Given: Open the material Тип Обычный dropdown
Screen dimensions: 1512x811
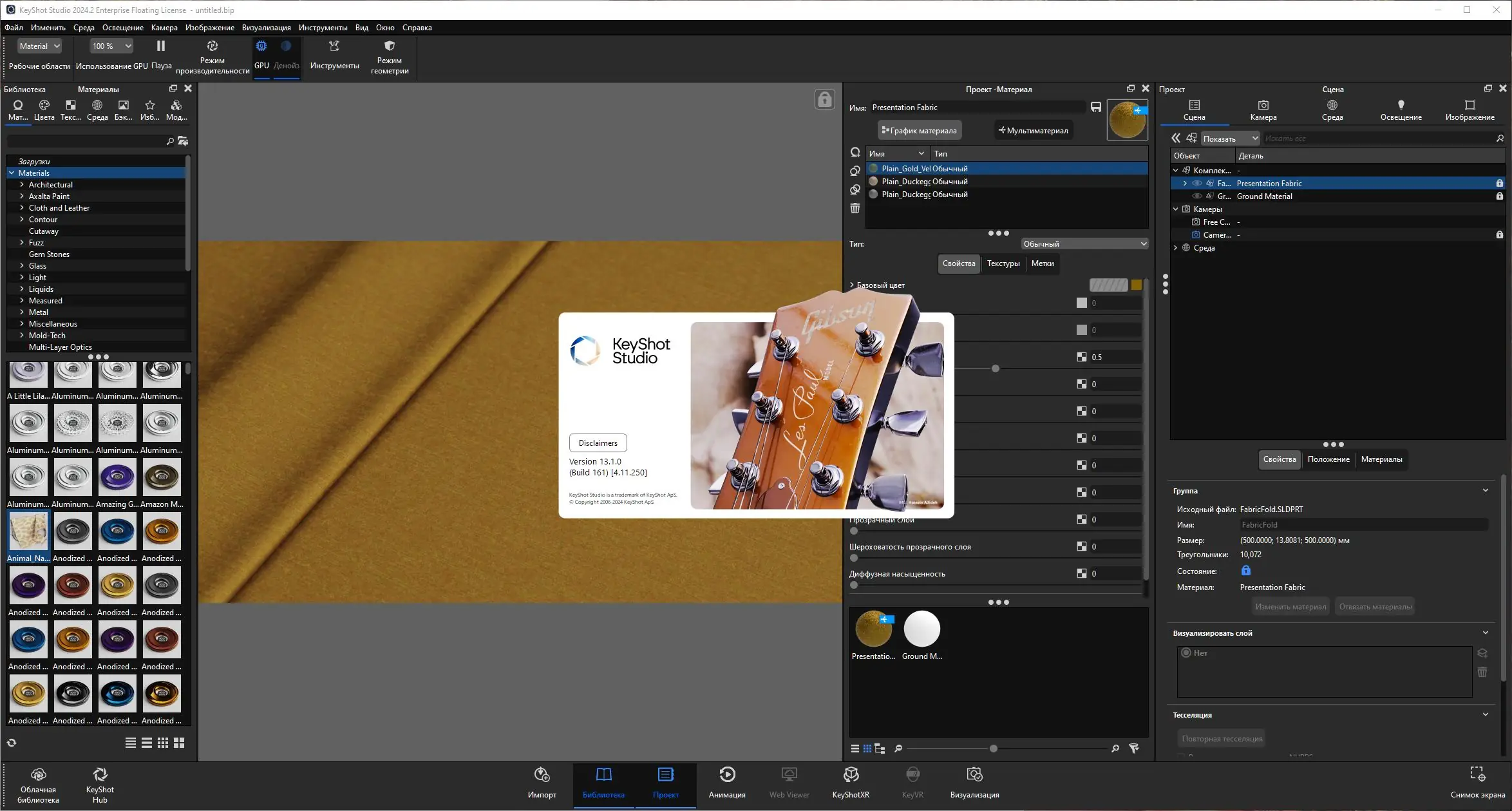Looking at the screenshot, I should pyautogui.click(x=1084, y=244).
